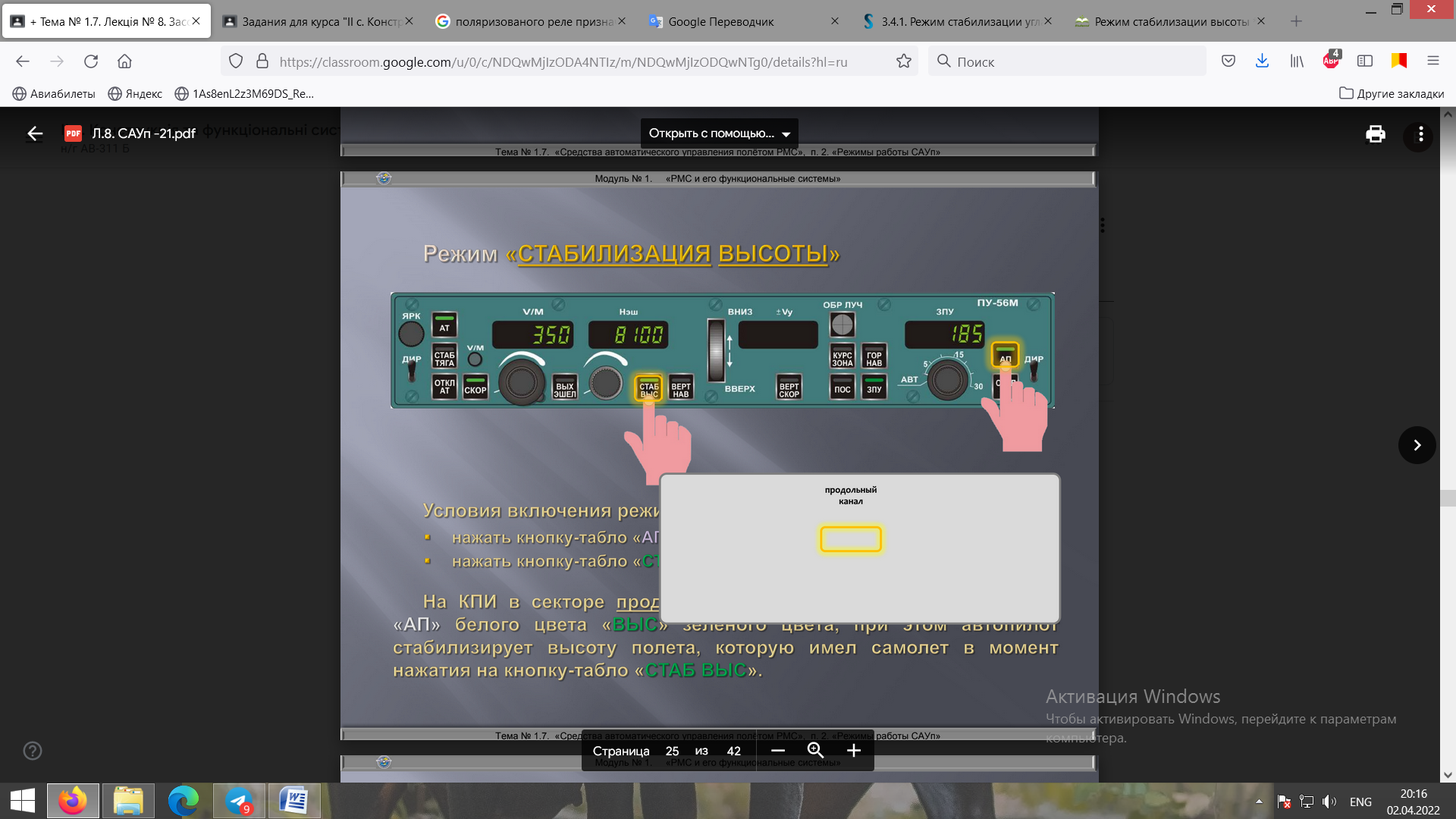Go back to the previous browser page
The height and width of the screenshot is (819, 1456).
pos(23,61)
